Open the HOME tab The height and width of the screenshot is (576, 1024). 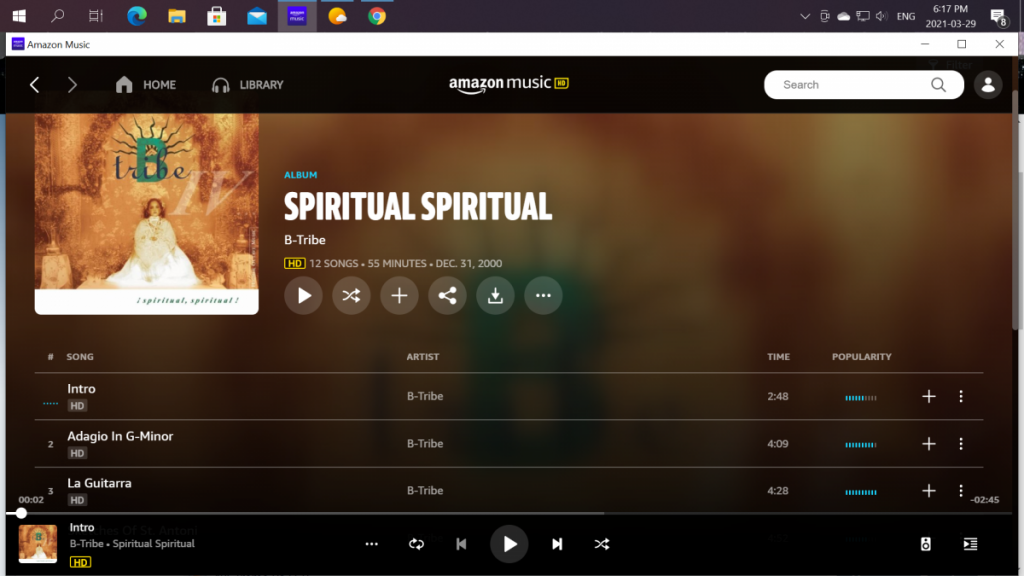pyautogui.click(x=146, y=84)
